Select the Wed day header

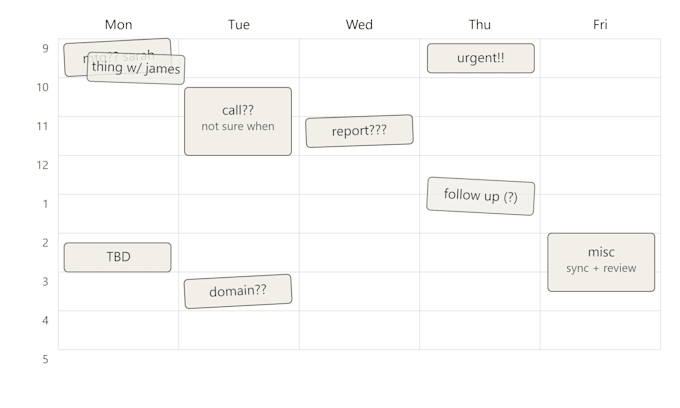pyautogui.click(x=359, y=24)
